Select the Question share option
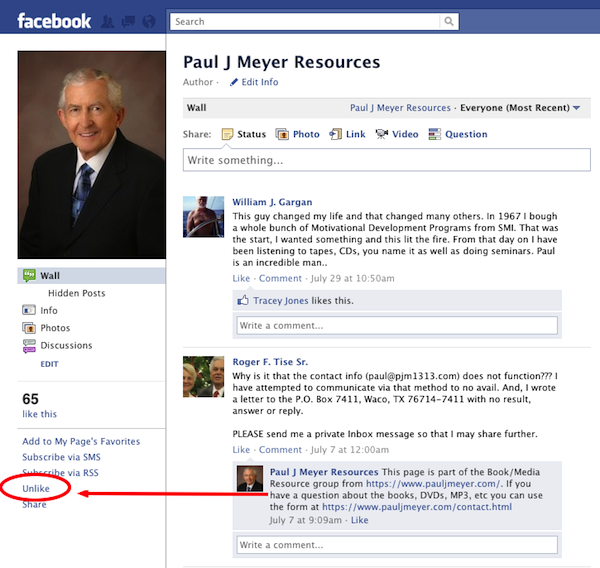The width and height of the screenshot is (600, 568). pos(466,134)
